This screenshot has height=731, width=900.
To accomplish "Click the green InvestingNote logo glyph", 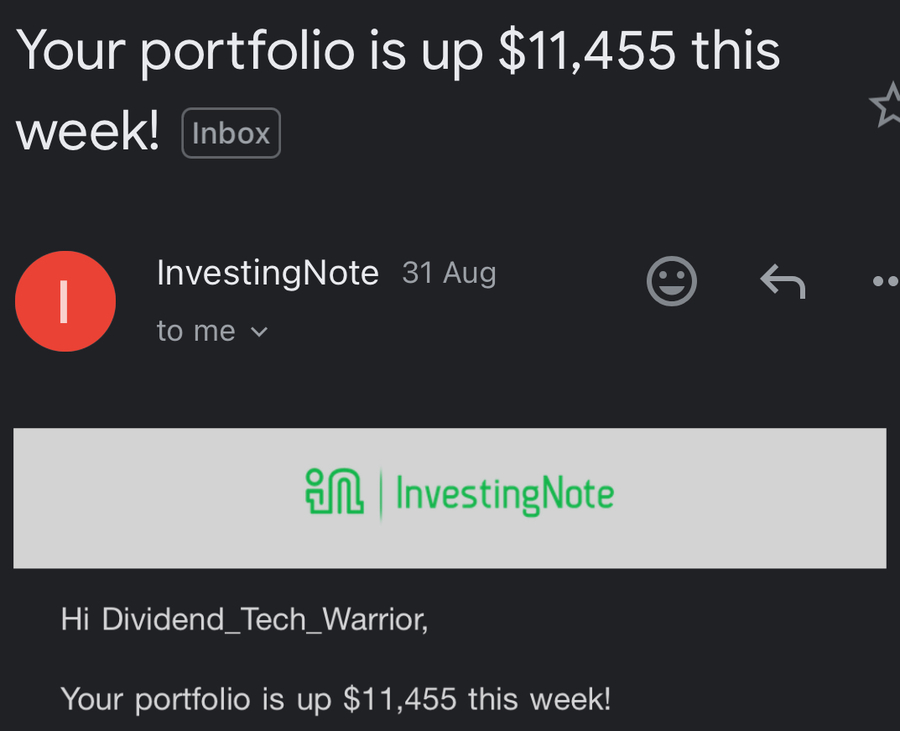I will coord(334,491).
